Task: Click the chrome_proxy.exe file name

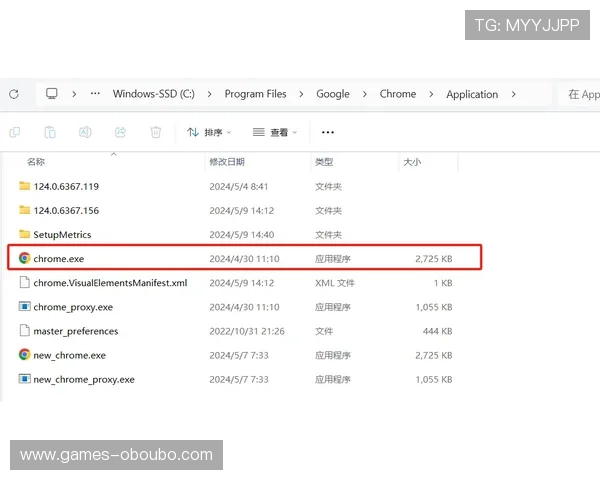Action: (73, 307)
